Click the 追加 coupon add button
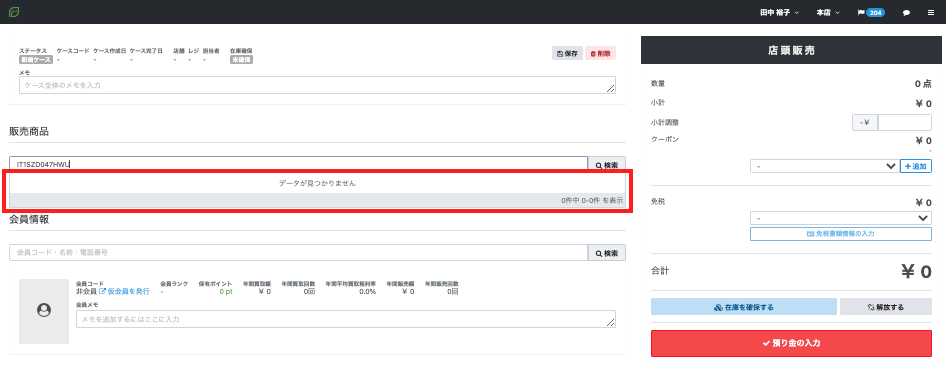 [915, 166]
